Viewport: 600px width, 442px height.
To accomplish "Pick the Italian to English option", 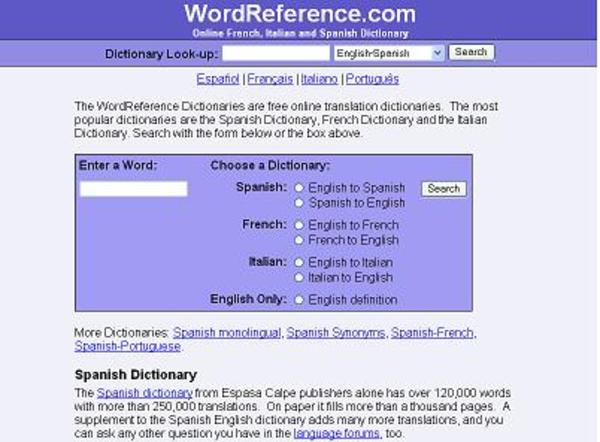I will [x=300, y=278].
